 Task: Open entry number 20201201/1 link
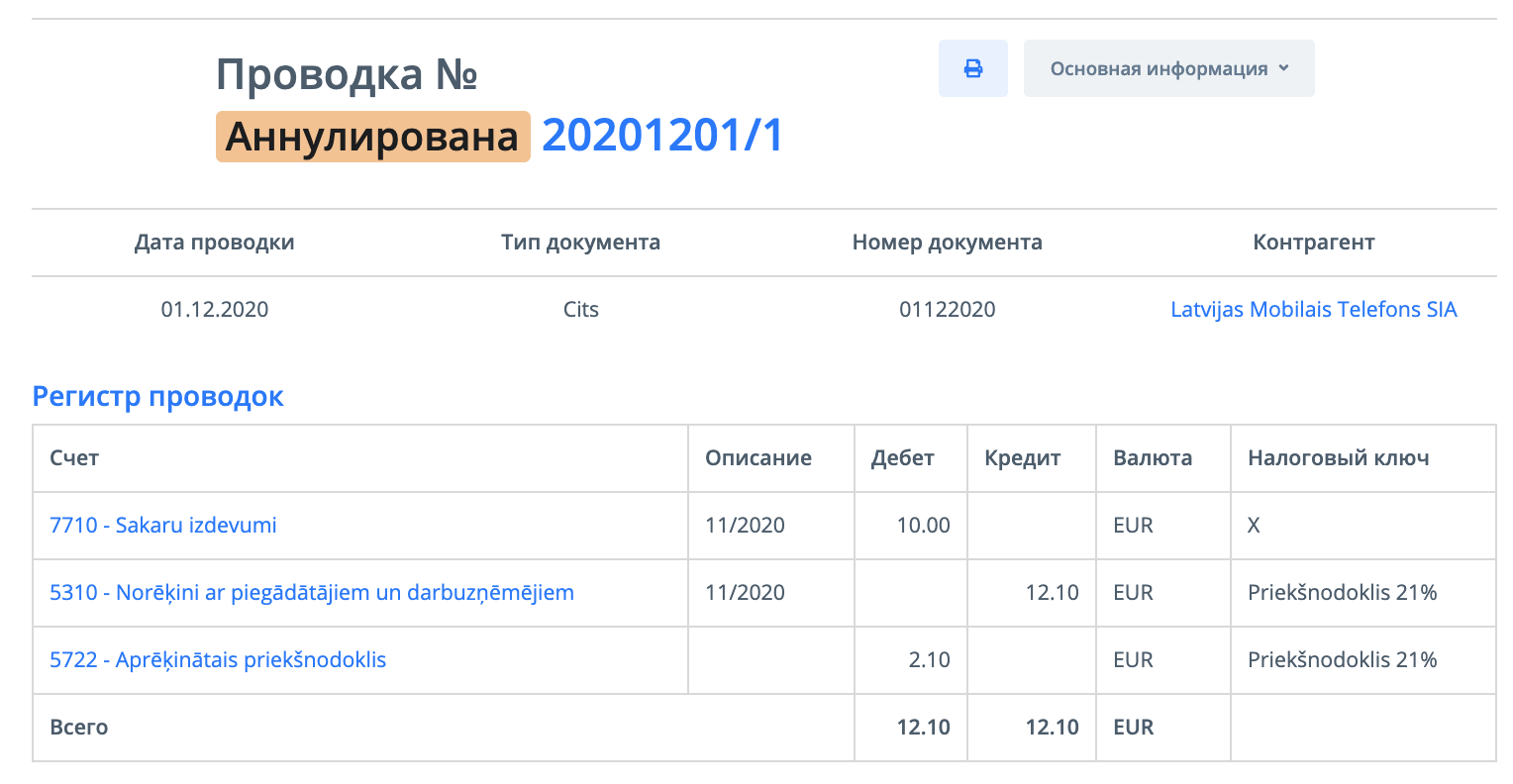pyautogui.click(x=662, y=136)
